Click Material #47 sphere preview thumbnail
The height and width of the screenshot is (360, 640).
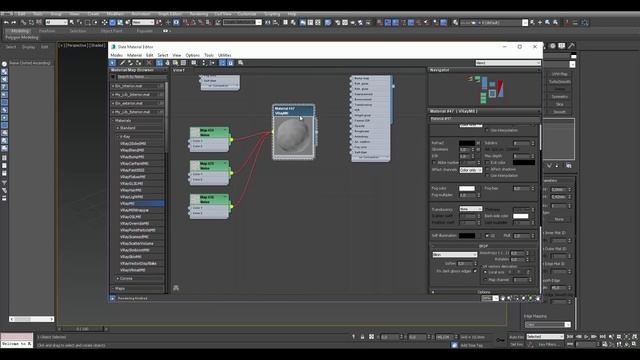coord(293,136)
